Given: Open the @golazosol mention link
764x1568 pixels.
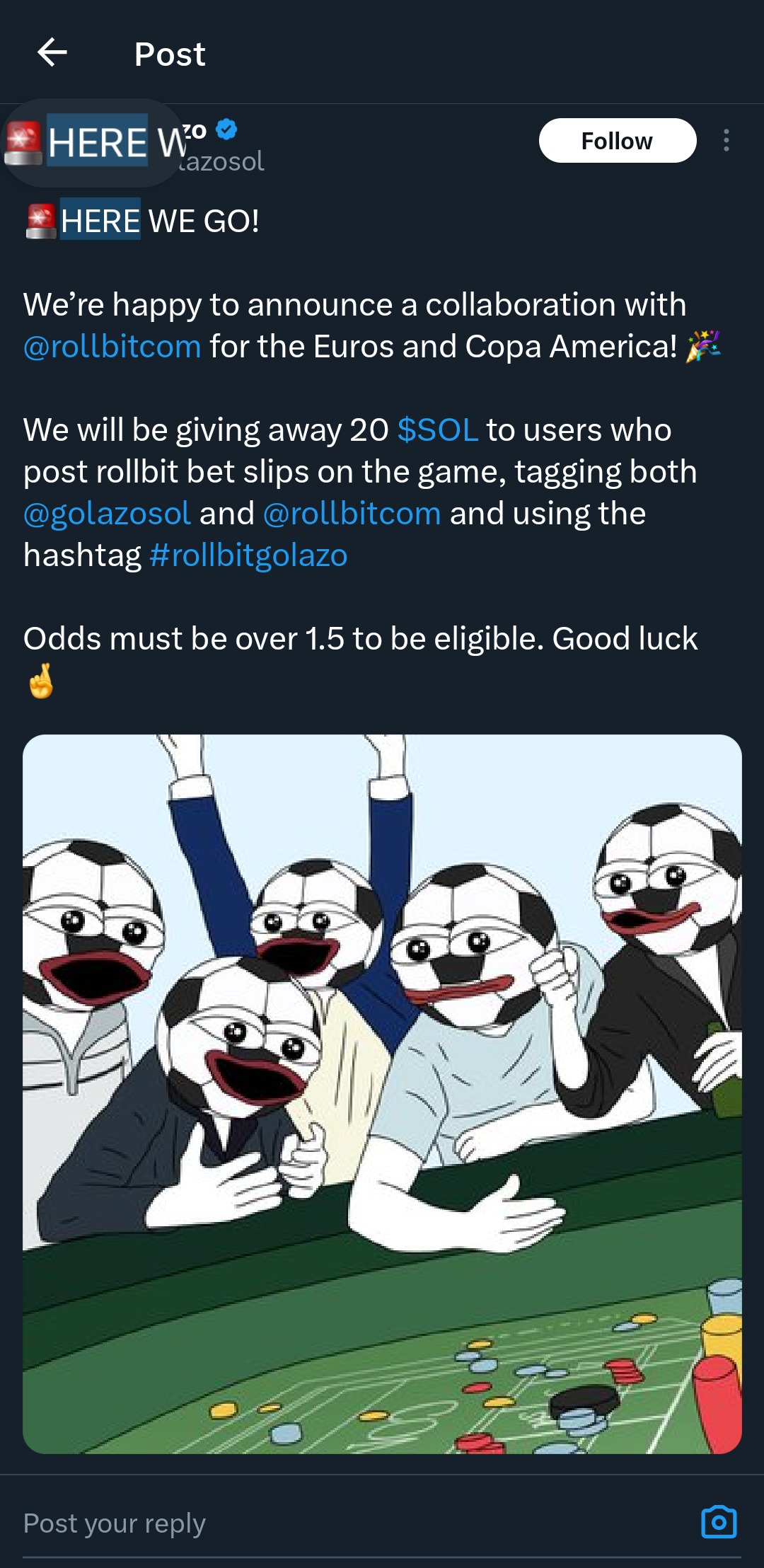Looking at the screenshot, I should click(x=107, y=514).
